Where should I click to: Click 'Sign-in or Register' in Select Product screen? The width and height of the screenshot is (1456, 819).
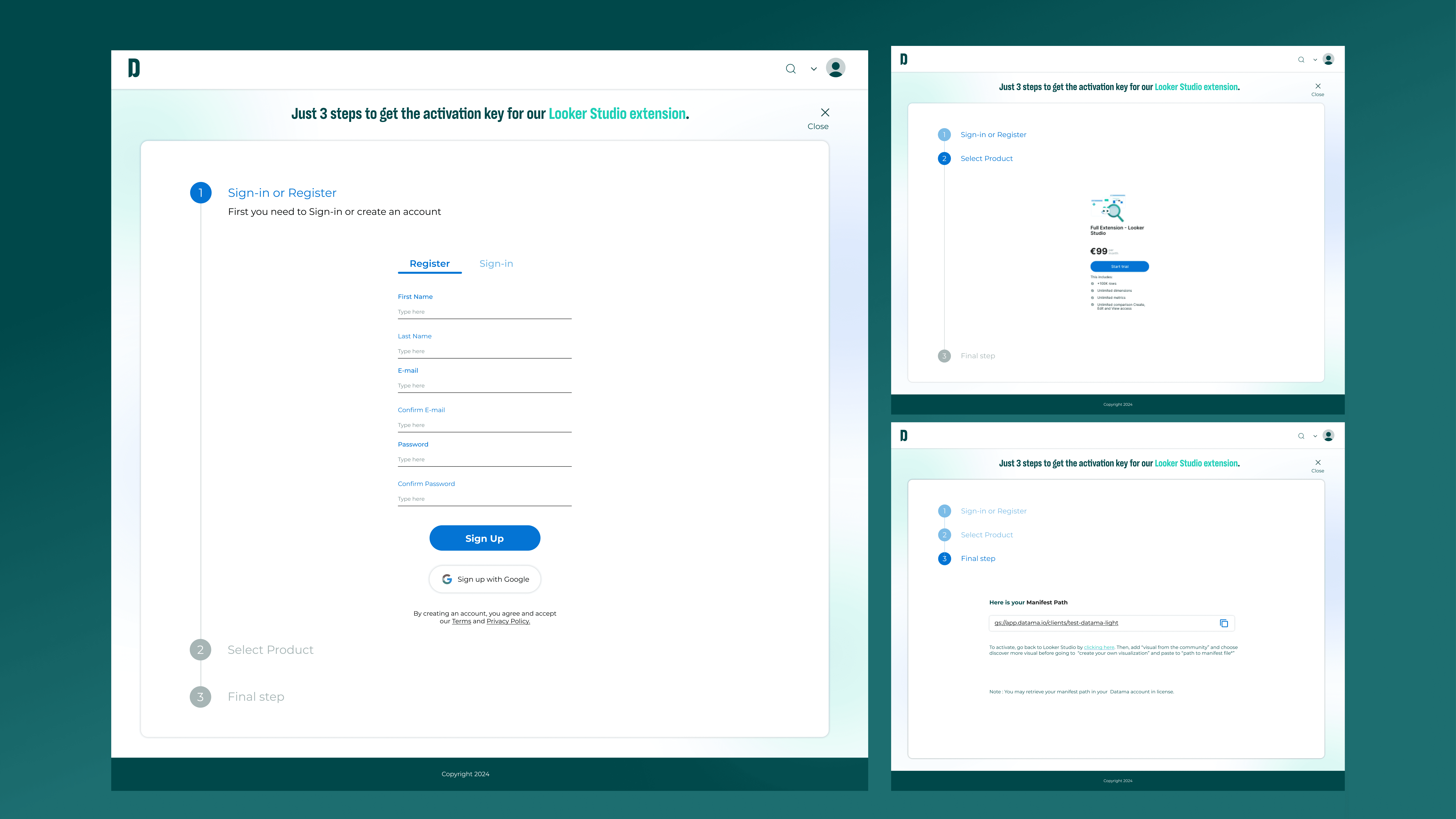click(x=994, y=135)
